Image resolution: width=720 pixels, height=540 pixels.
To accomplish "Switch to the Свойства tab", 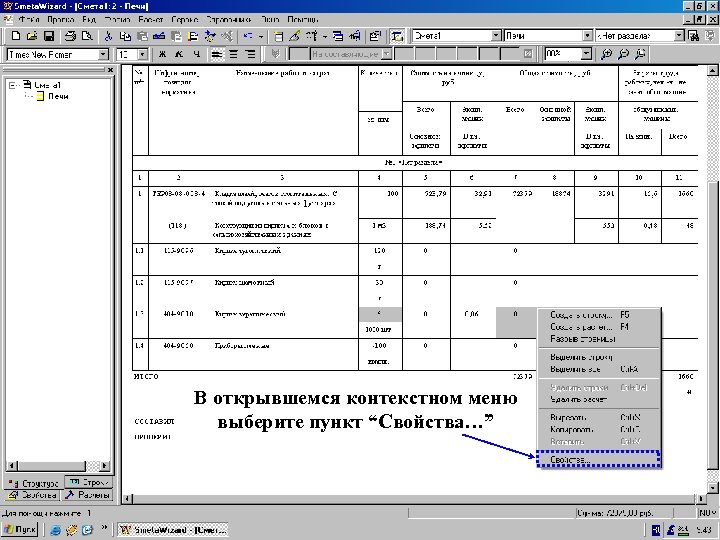I will tap(32, 495).
